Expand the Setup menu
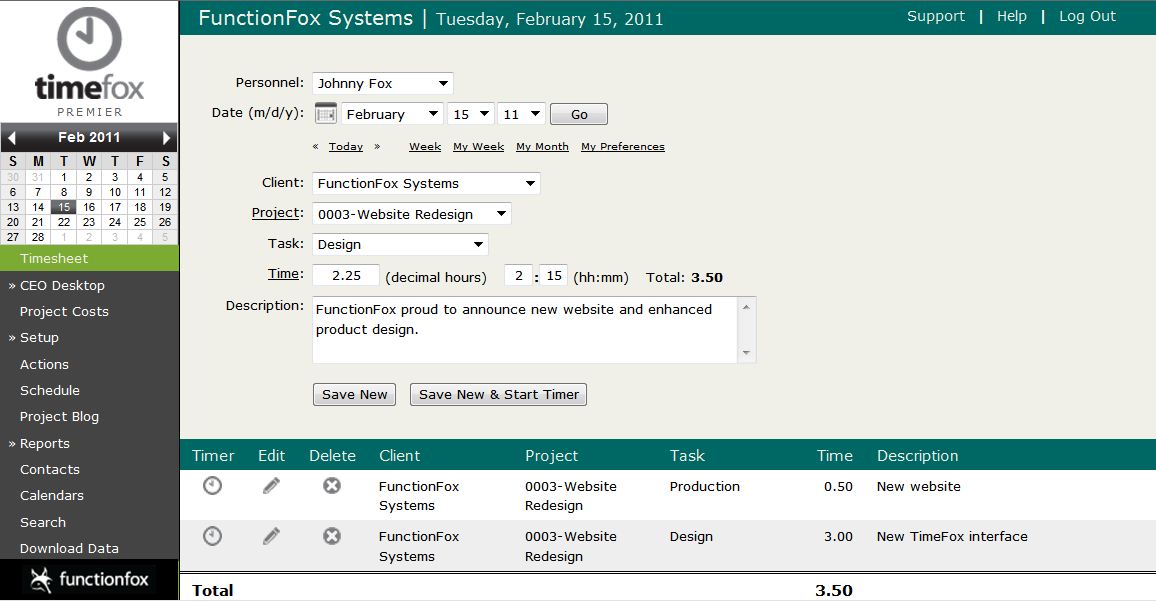The width and height of the screenshot is (1156, 602). coord(33,337)
